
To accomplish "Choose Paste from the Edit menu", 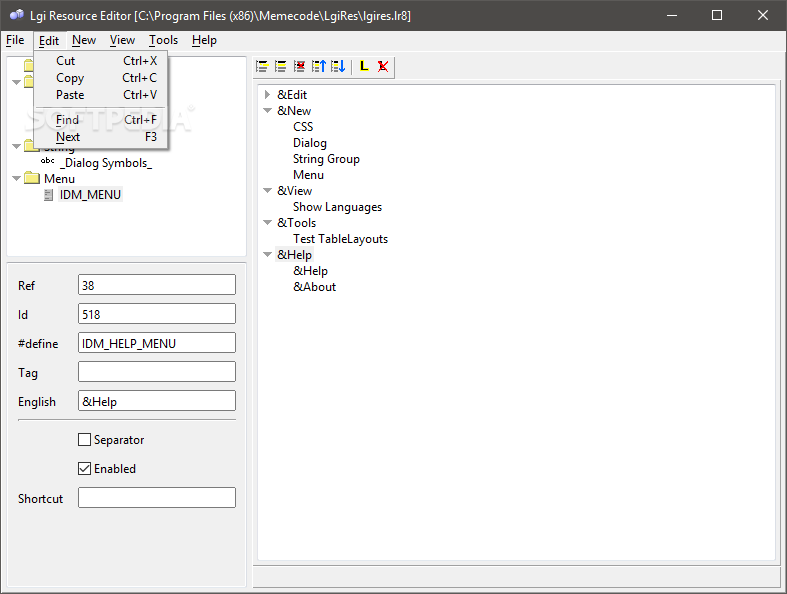I will [x=100, y=95].
